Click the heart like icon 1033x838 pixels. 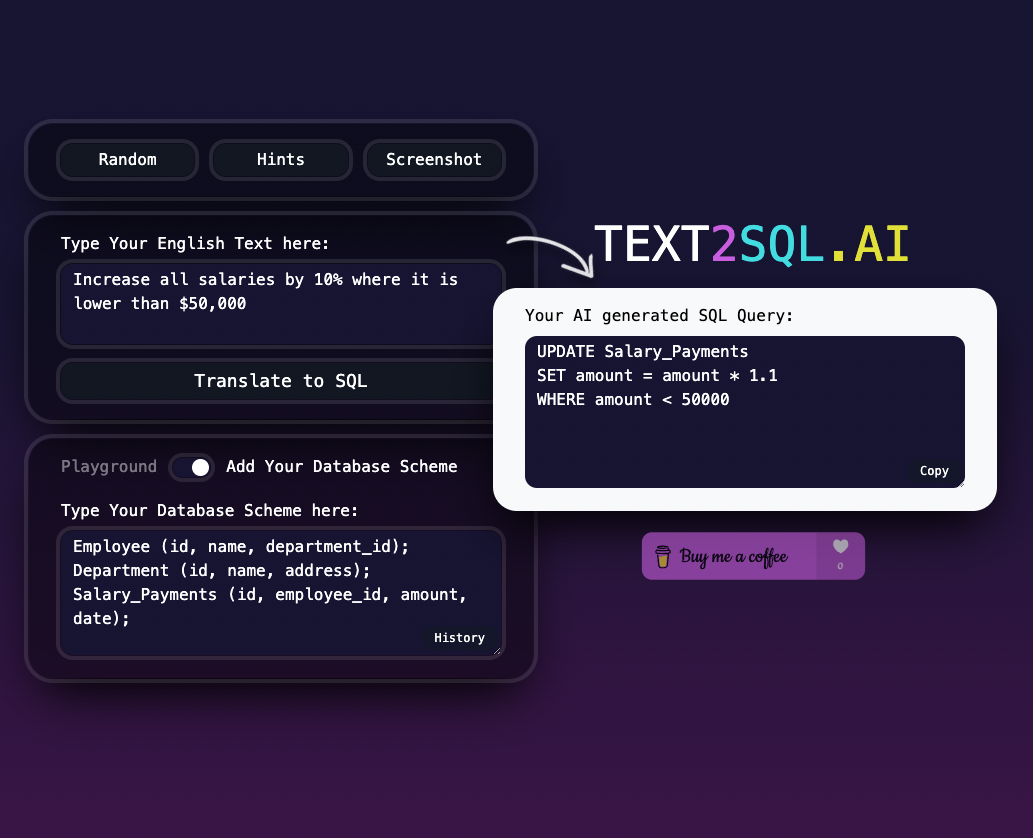click(x=840, y=547)
